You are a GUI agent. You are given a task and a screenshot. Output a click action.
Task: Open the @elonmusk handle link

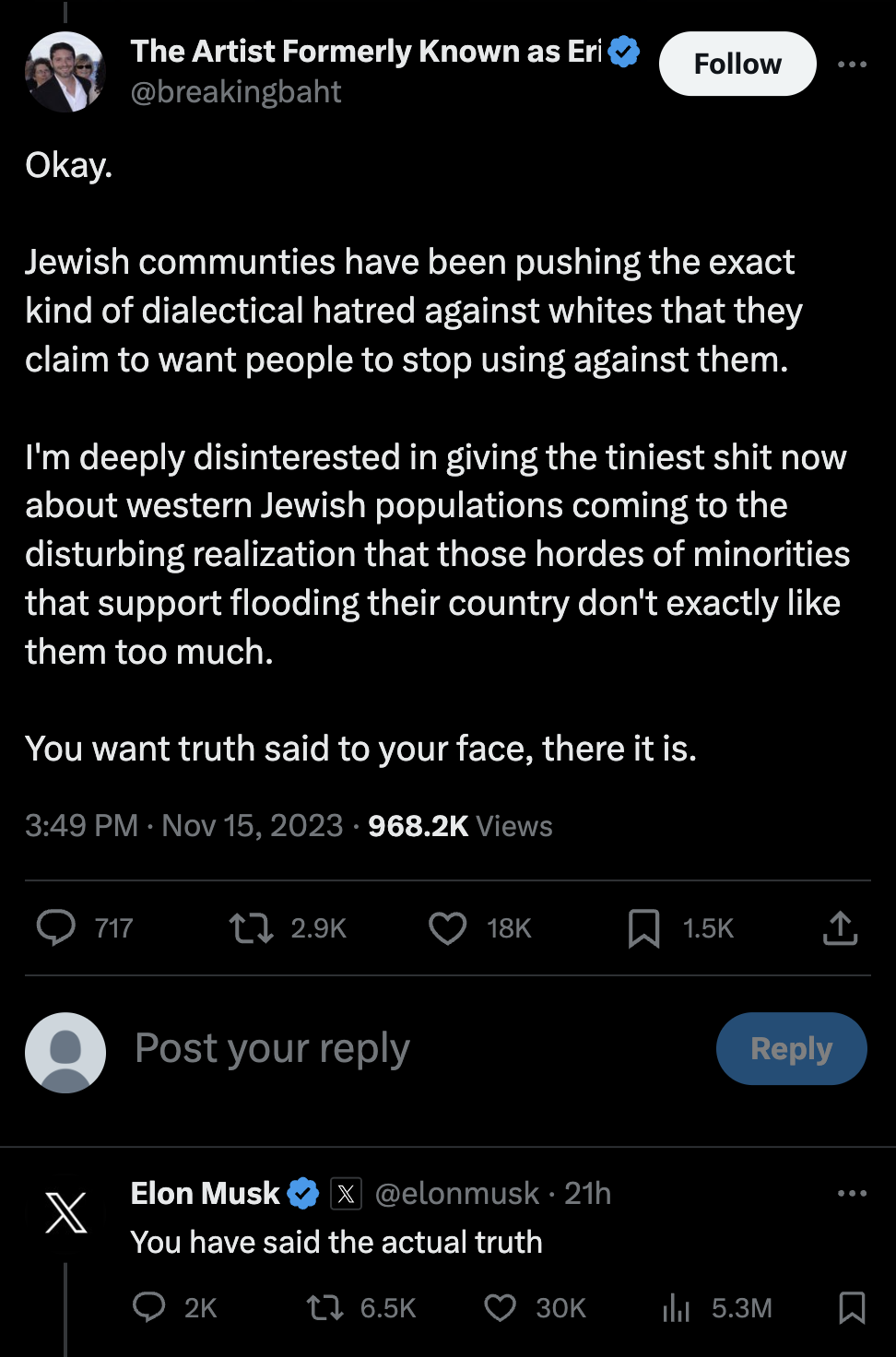point(457,1194)
